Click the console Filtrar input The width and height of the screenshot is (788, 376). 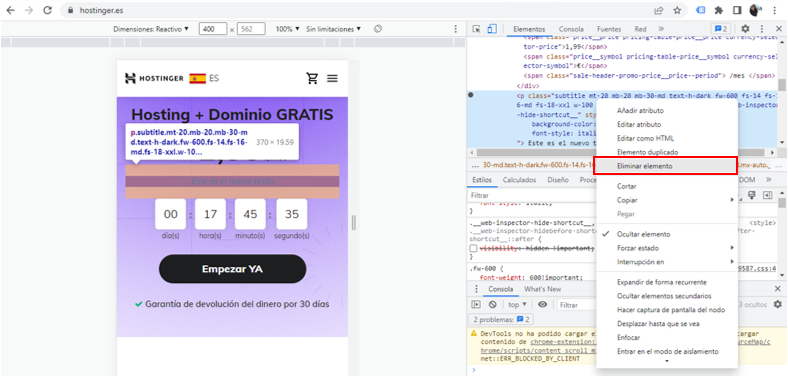click(577, 305)
